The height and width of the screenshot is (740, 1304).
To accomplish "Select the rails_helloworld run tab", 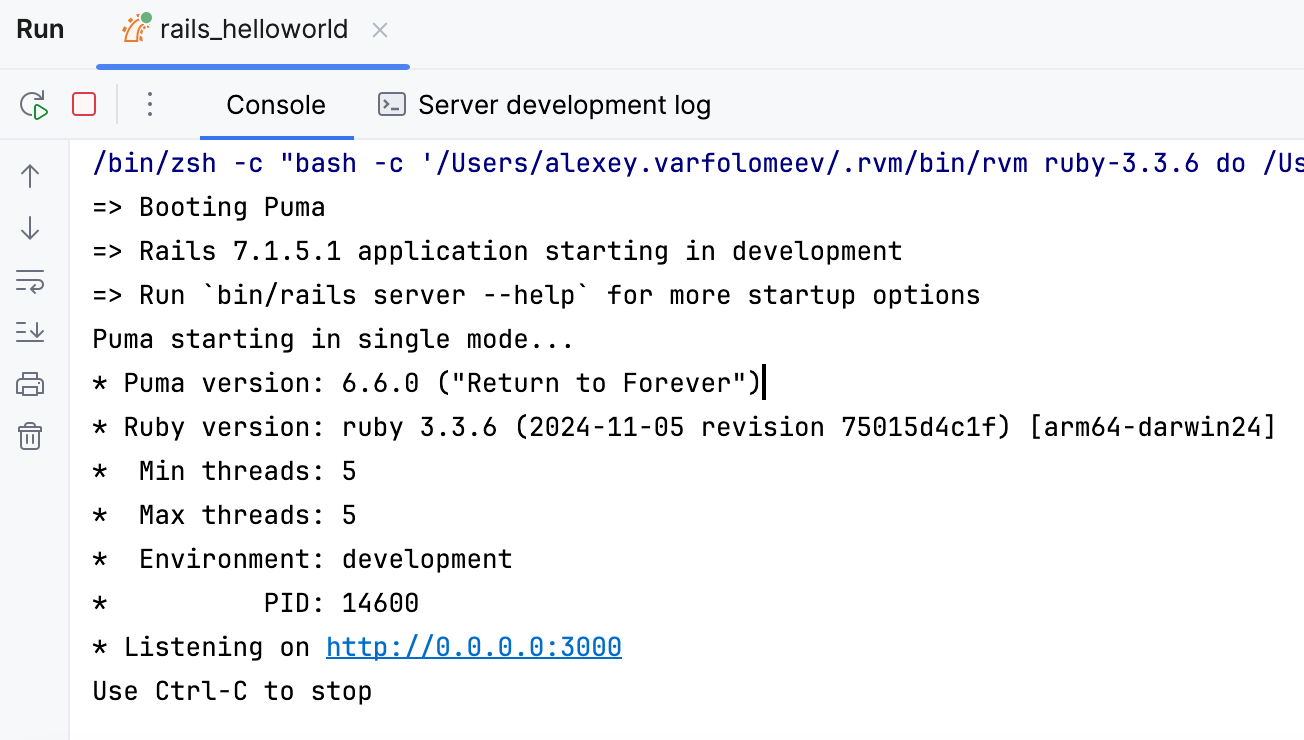I will click(x=253, y=28).
